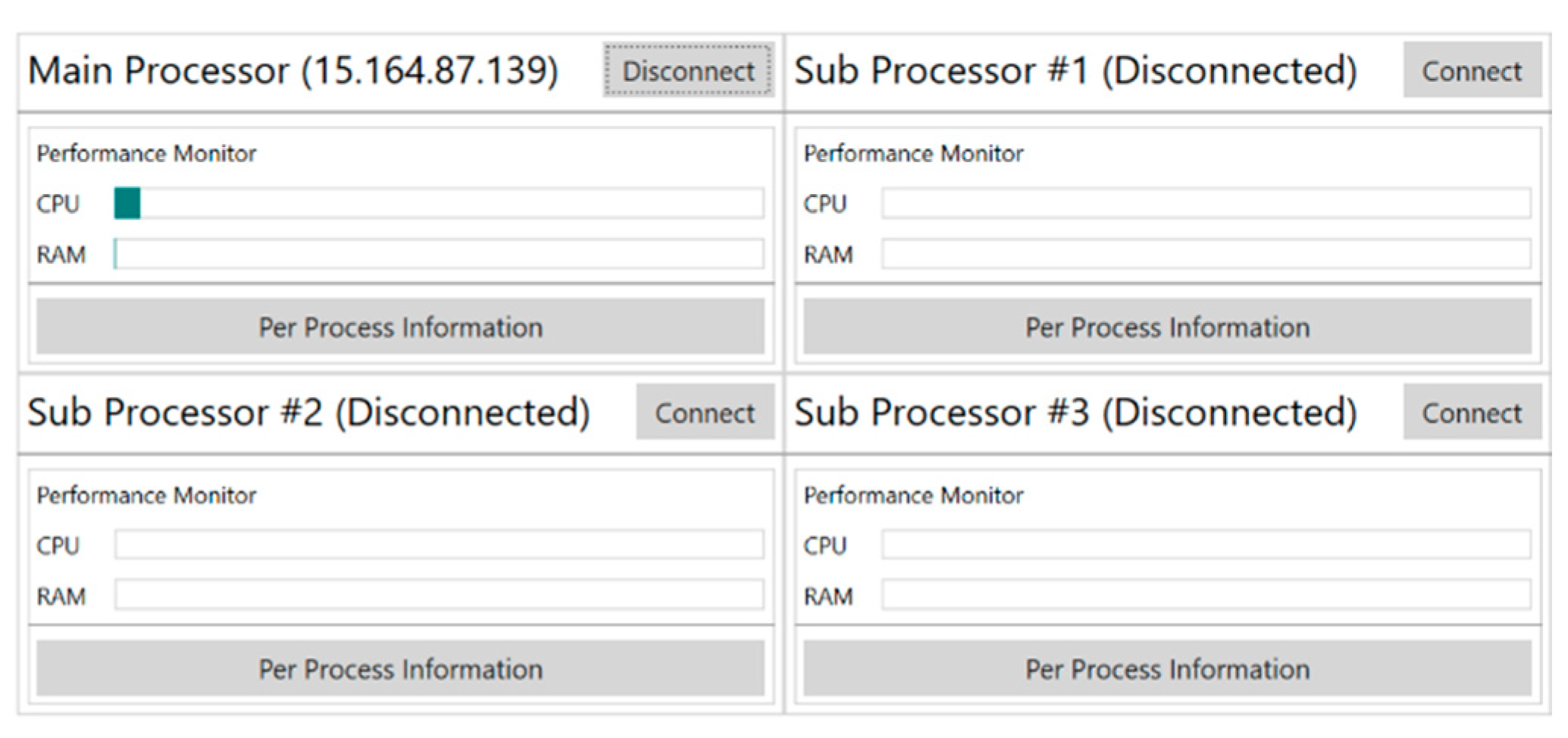Open Per Process Information for Sub Processor #3
The height and width of the screenshot is (738, 1568).
(x=1167, y=668)
